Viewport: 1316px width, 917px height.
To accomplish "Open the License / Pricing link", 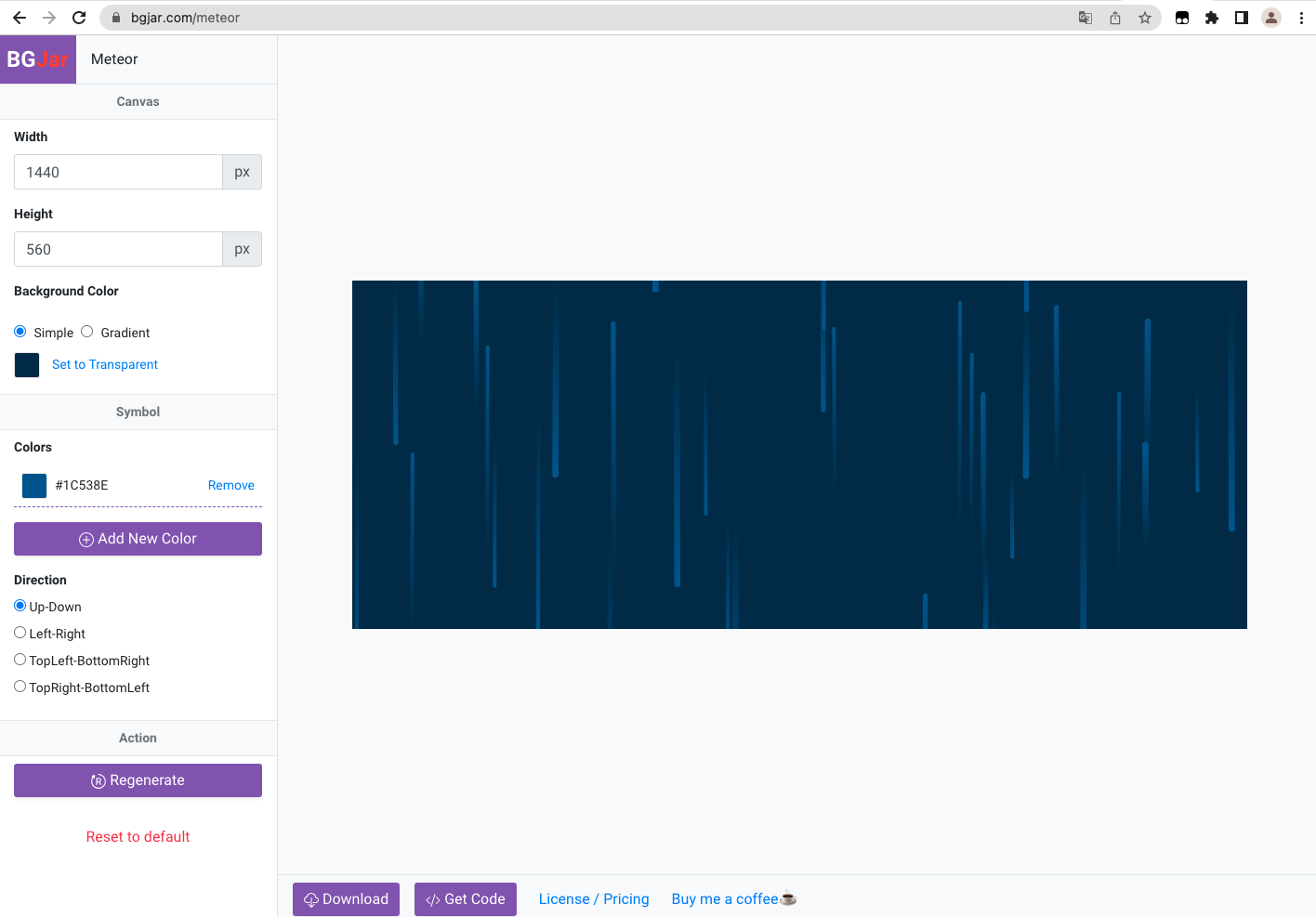I will pyautogui.click(x=594, y=899).
